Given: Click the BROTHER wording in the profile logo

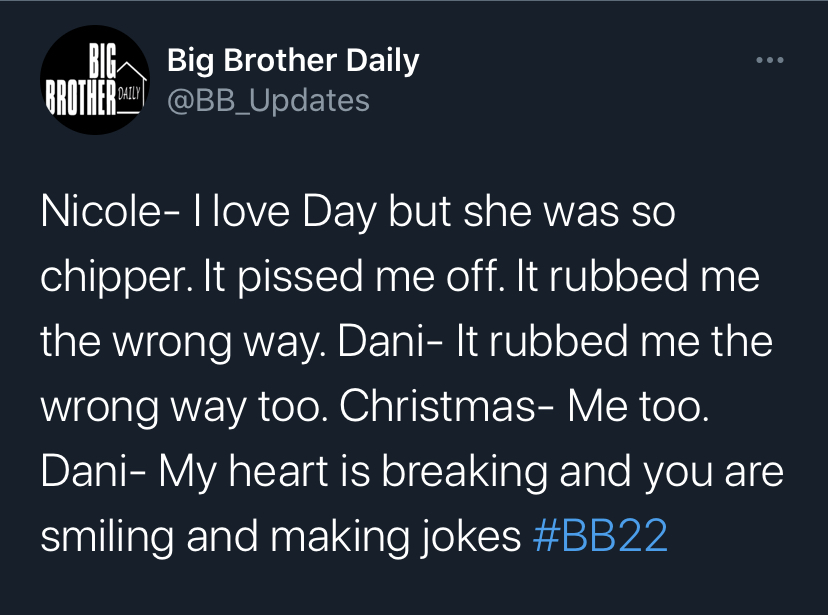Looking at the screenshot, I should click(x=80, y=97).
